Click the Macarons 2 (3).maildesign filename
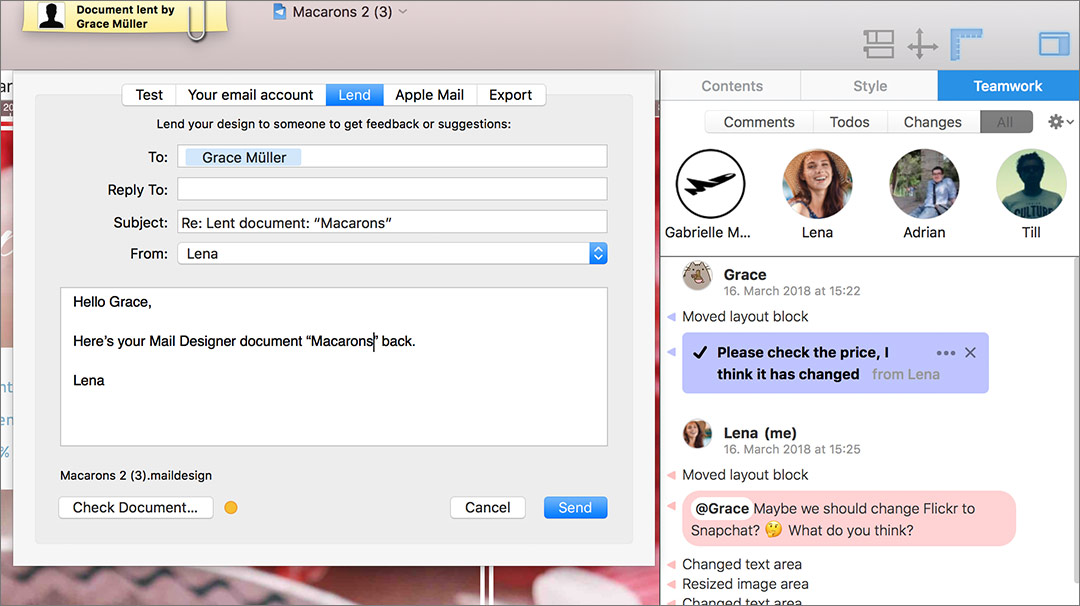This screenshot has width=1080, height=606. point(136,475)
